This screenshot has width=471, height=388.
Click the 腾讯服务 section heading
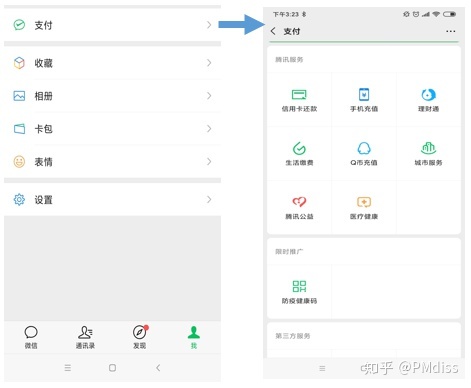(x=289, y=60)
